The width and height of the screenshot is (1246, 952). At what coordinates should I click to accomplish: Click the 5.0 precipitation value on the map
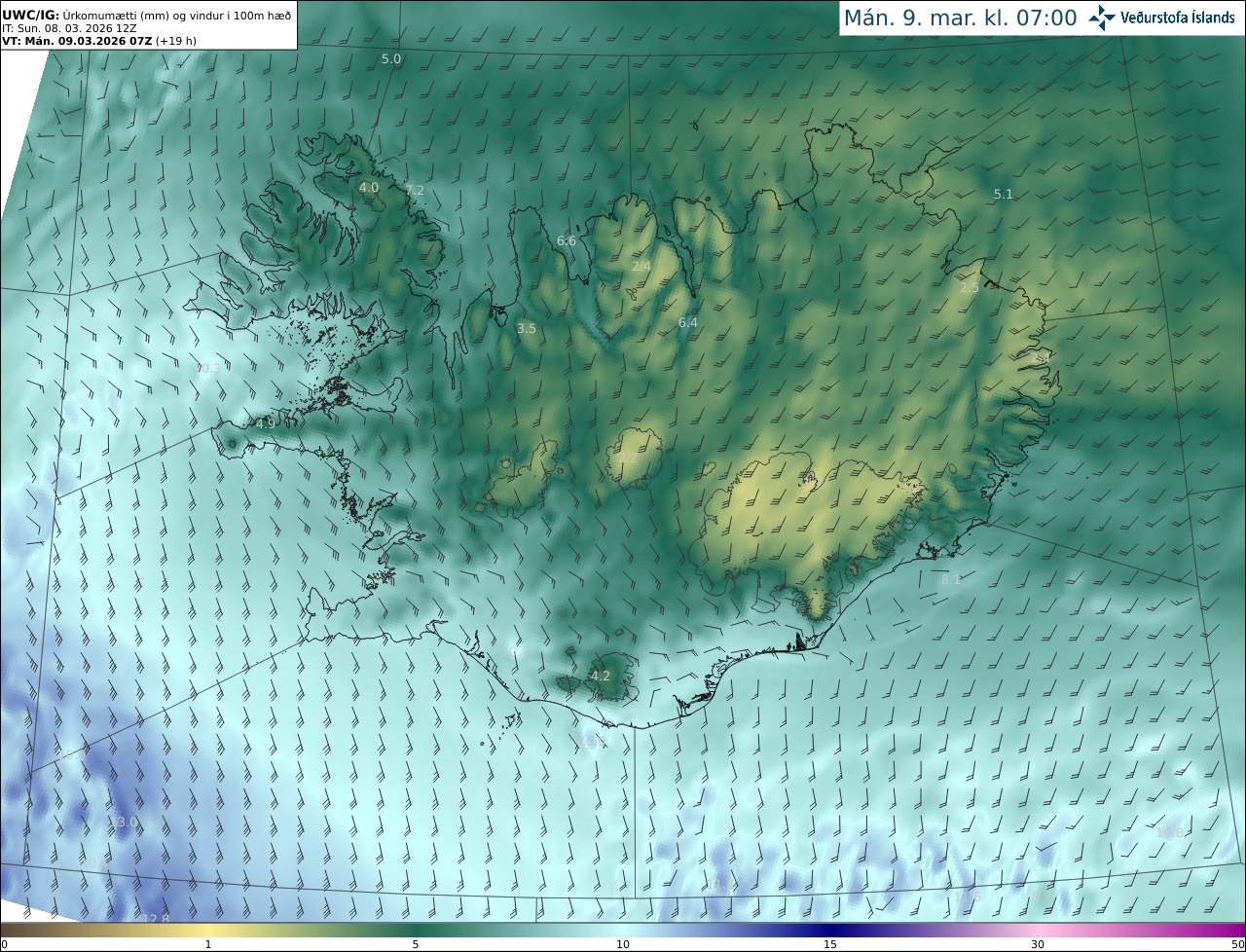tap(390, 59)
